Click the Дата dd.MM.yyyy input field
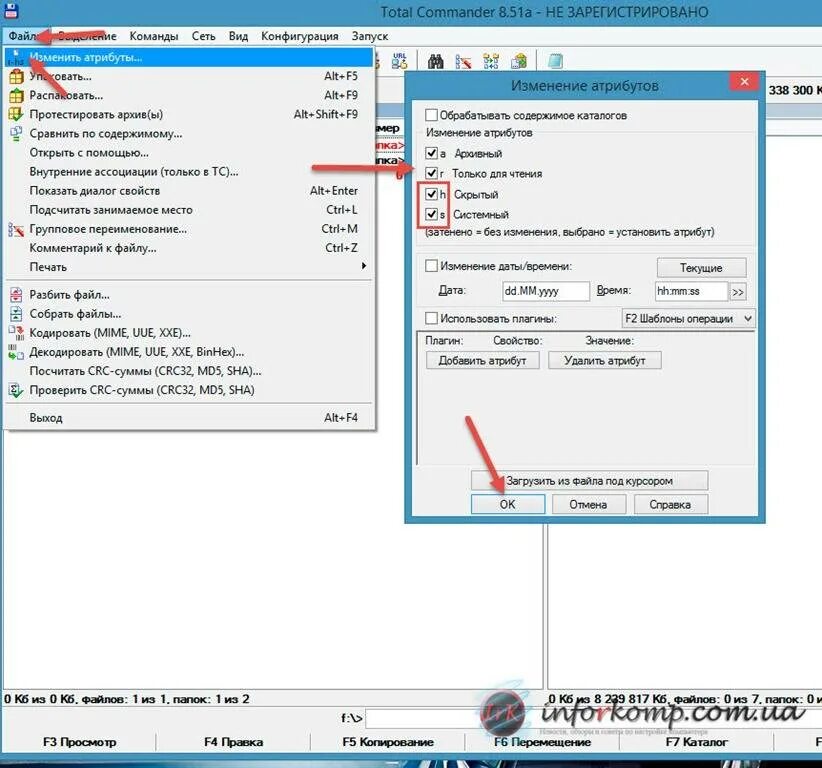 pyautogui.click(x=546, y=291)
